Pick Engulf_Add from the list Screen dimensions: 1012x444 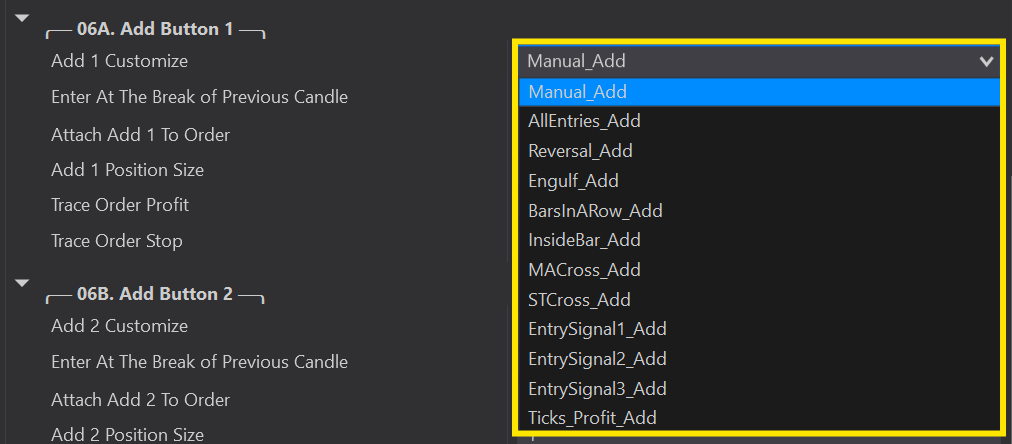[573, 181]
